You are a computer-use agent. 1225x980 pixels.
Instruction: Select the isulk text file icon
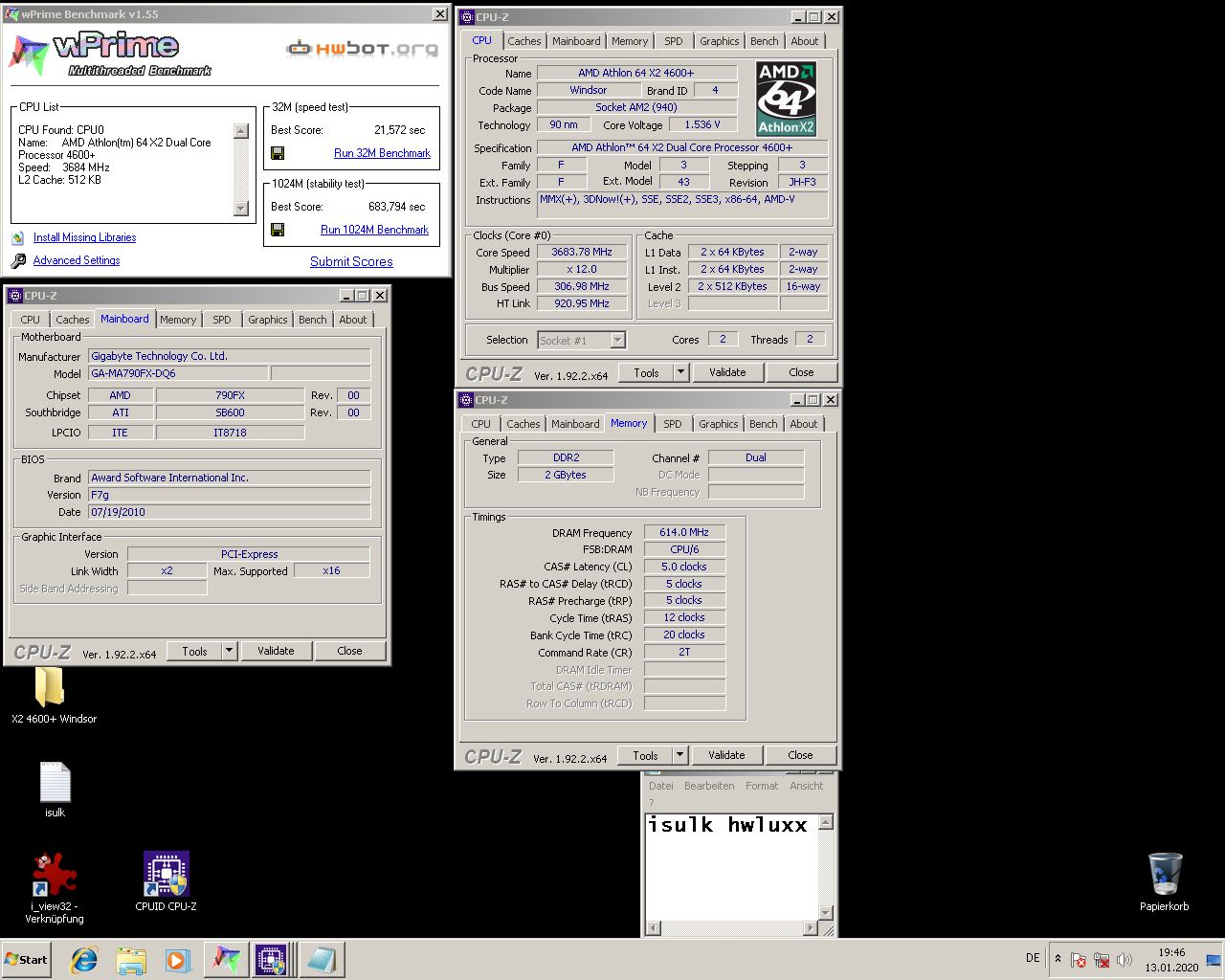pyautogui.click(x=55, y=782)
